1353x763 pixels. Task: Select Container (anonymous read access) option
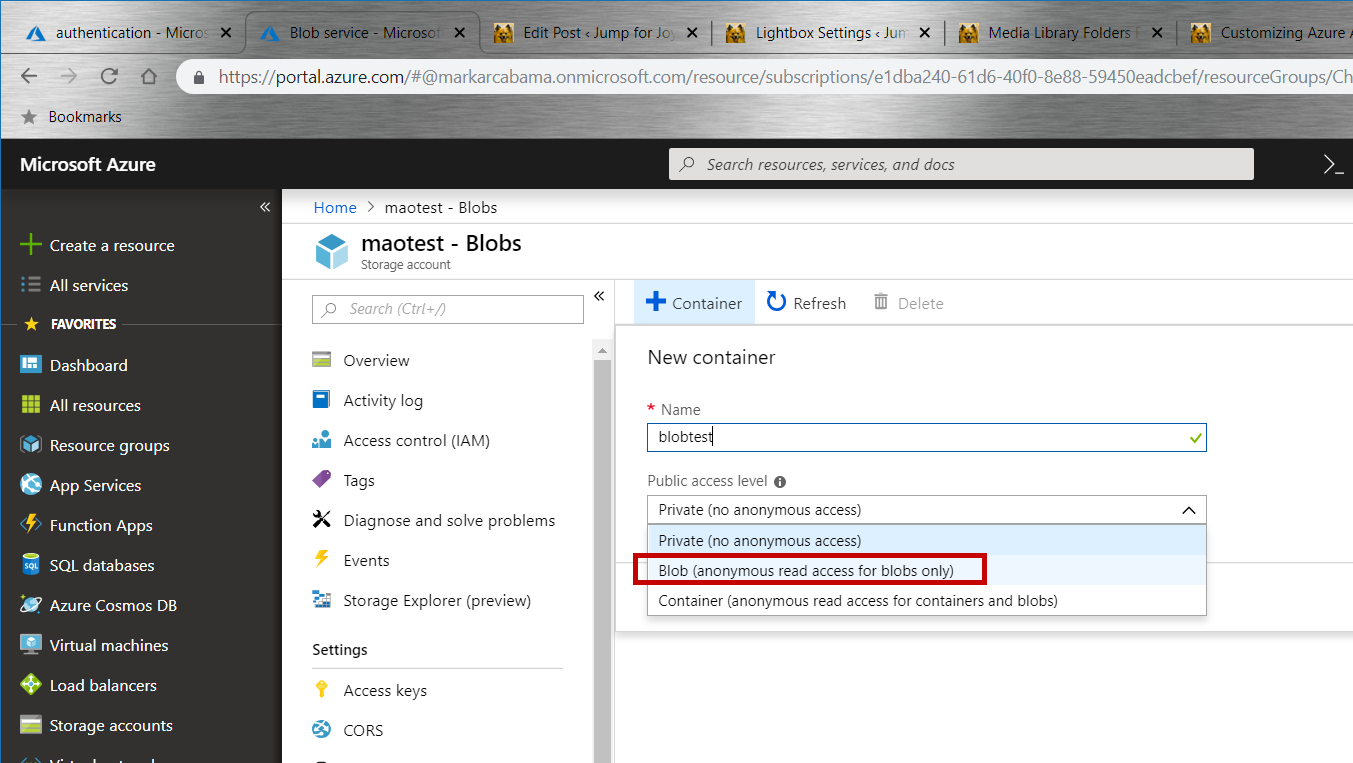(x=927, y=601)
